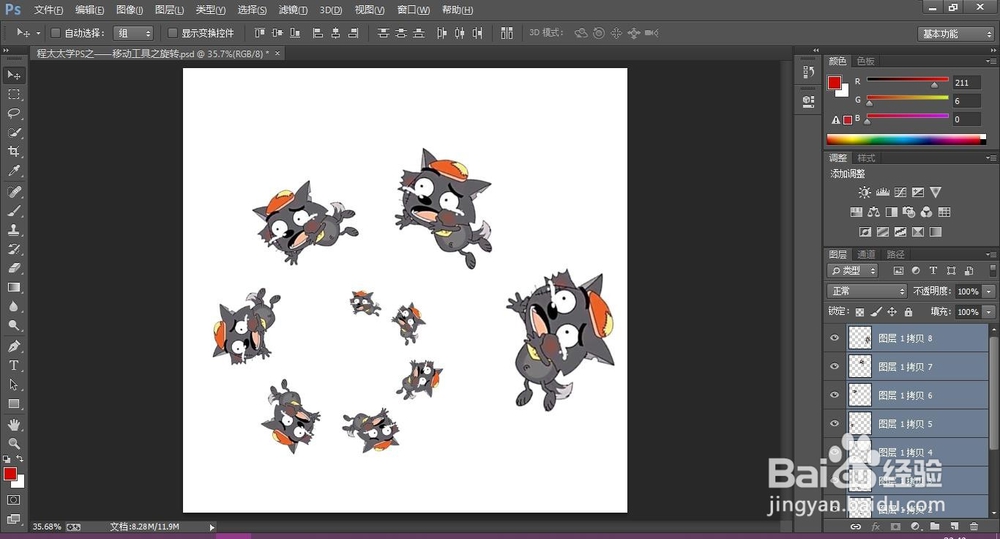Screen dimensions: 1000x539
Task: Open the 文件 menu
Action: tap(48, 10)
